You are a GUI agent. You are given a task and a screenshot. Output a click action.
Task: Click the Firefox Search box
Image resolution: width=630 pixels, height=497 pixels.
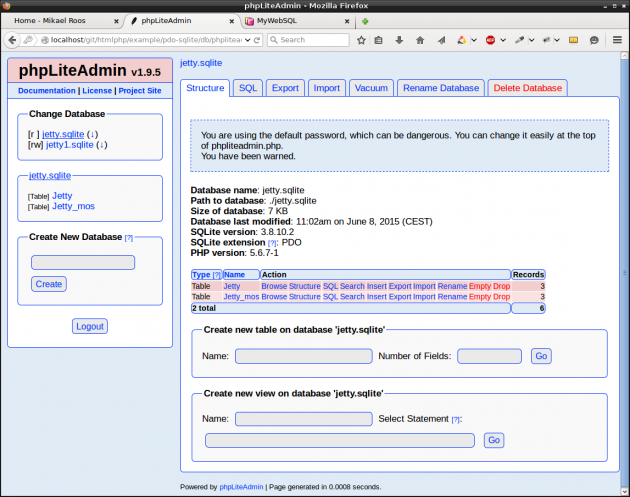(308, 40)
